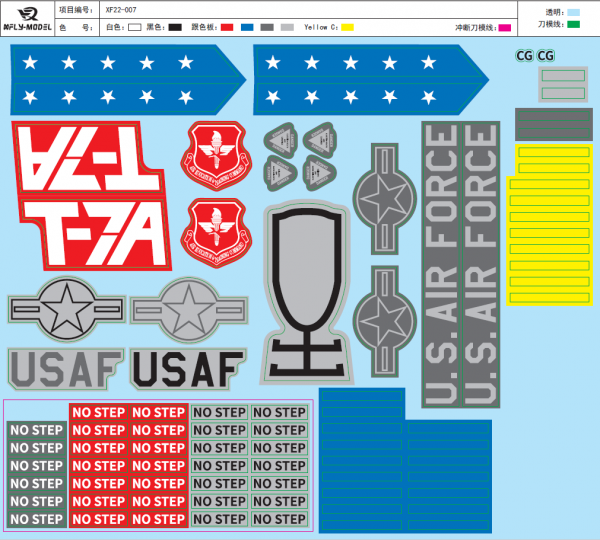Select the bottom-left gray triangle warning decal
This screenshot has height=540, width=600.
280,173
